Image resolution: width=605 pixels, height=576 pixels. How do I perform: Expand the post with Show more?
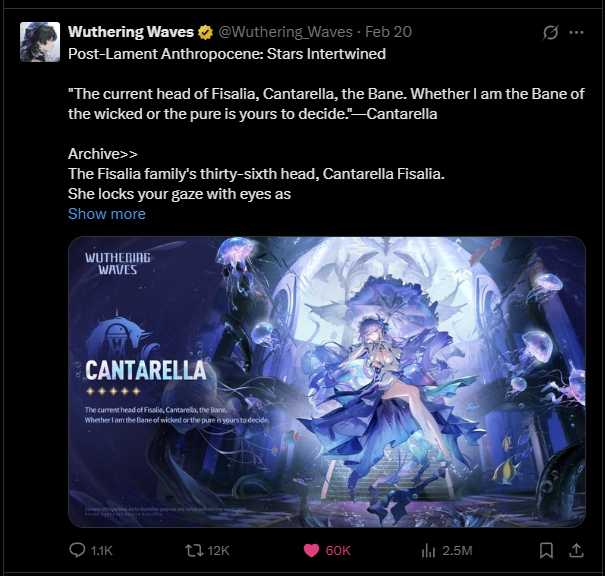[x=107, y=214]
